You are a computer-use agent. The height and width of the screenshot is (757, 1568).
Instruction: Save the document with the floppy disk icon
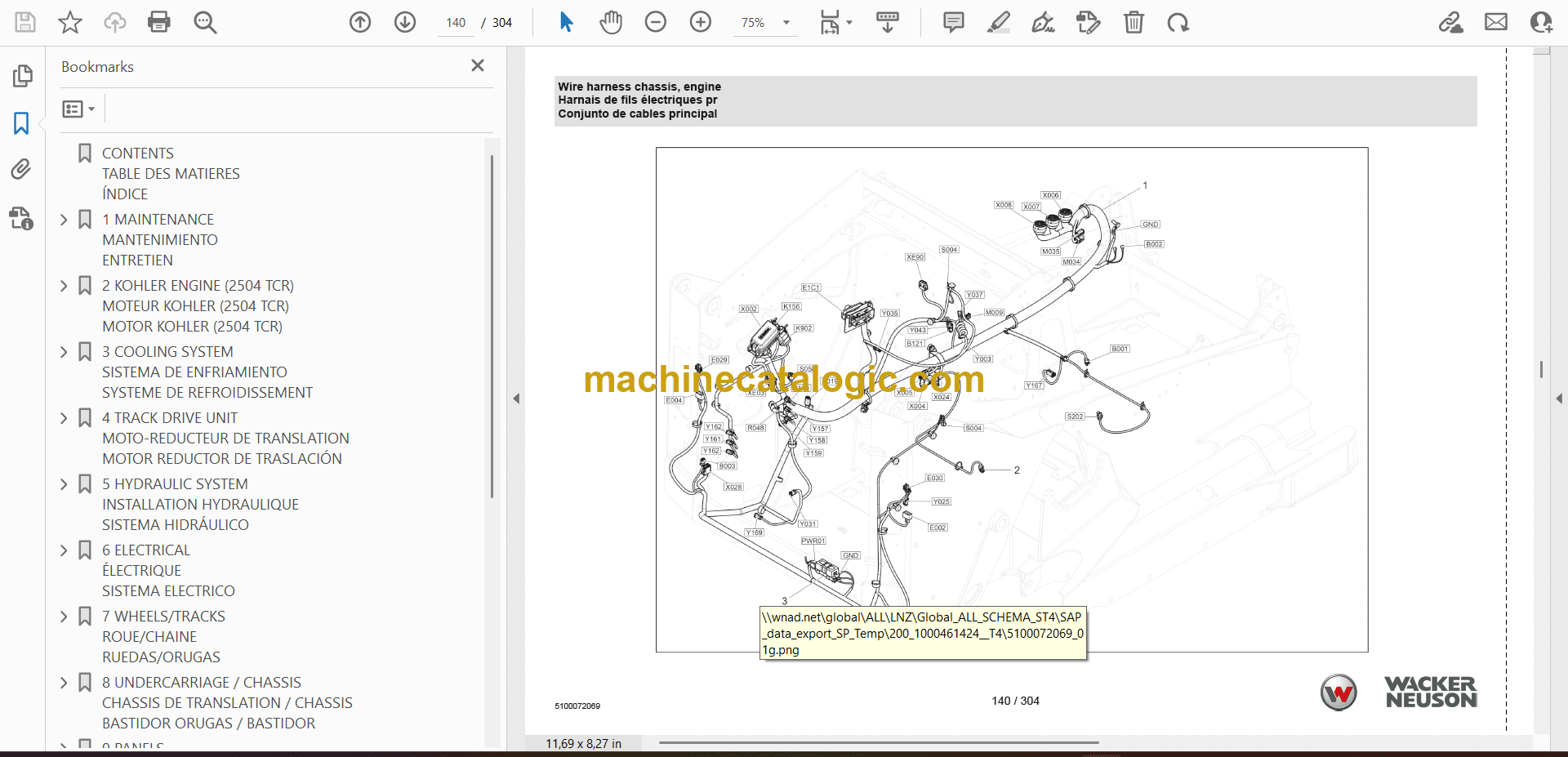25,22
